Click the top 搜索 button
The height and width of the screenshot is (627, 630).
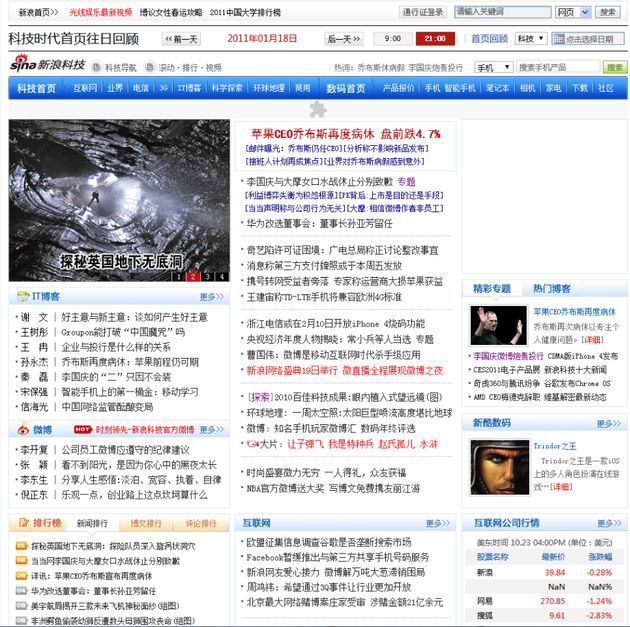click(608, 12)
